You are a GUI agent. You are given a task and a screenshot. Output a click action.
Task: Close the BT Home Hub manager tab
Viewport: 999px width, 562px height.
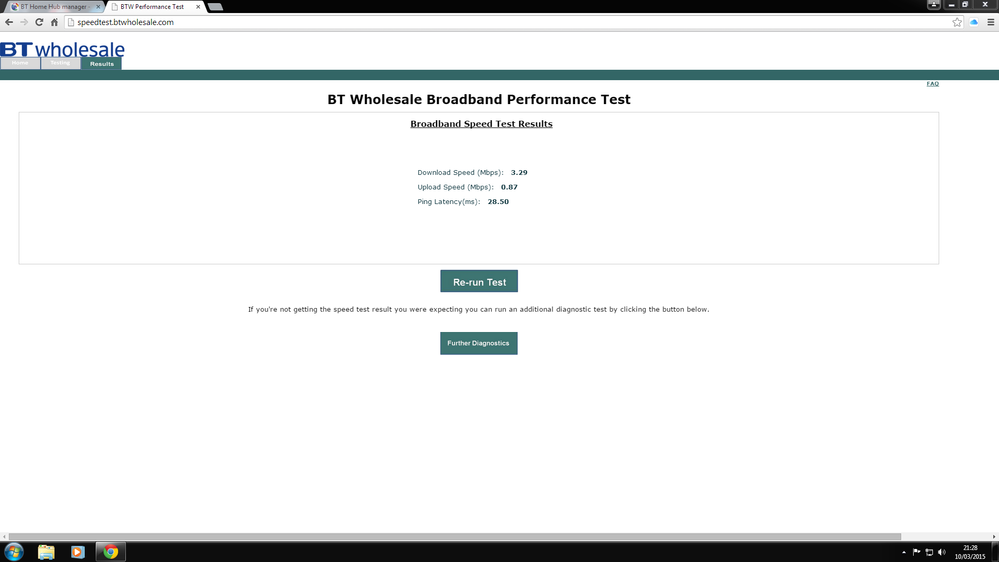(98, 6)
